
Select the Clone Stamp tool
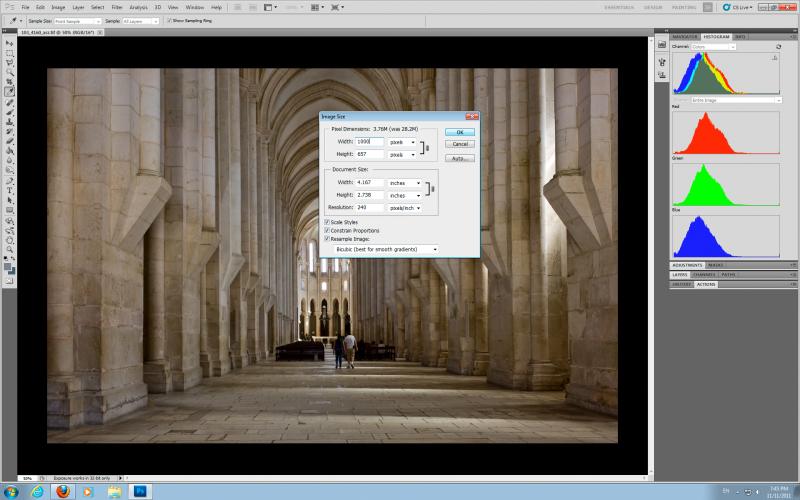click(9, 122)
